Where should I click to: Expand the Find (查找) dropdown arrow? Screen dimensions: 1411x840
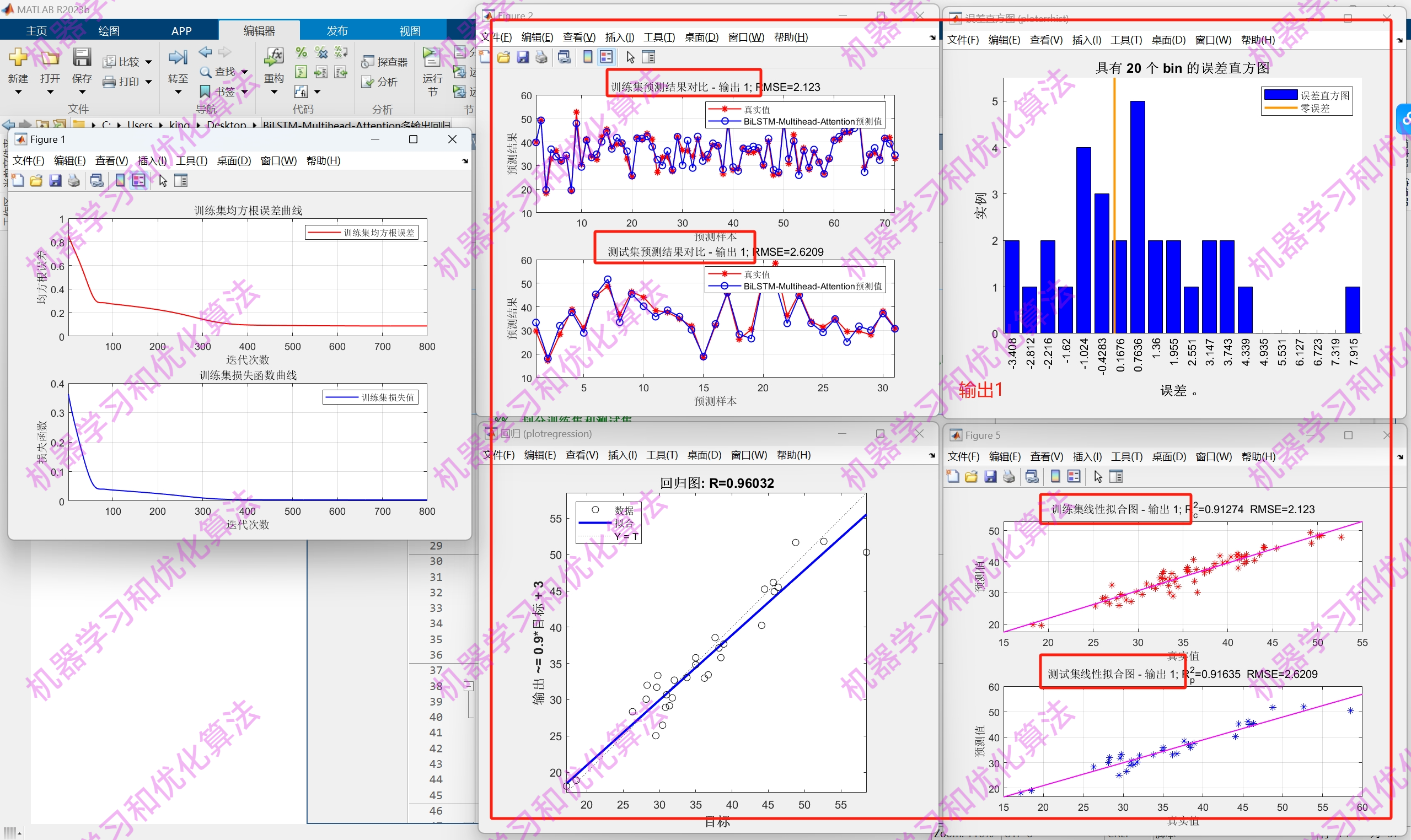pyautogui.click(x=245, y=72)
